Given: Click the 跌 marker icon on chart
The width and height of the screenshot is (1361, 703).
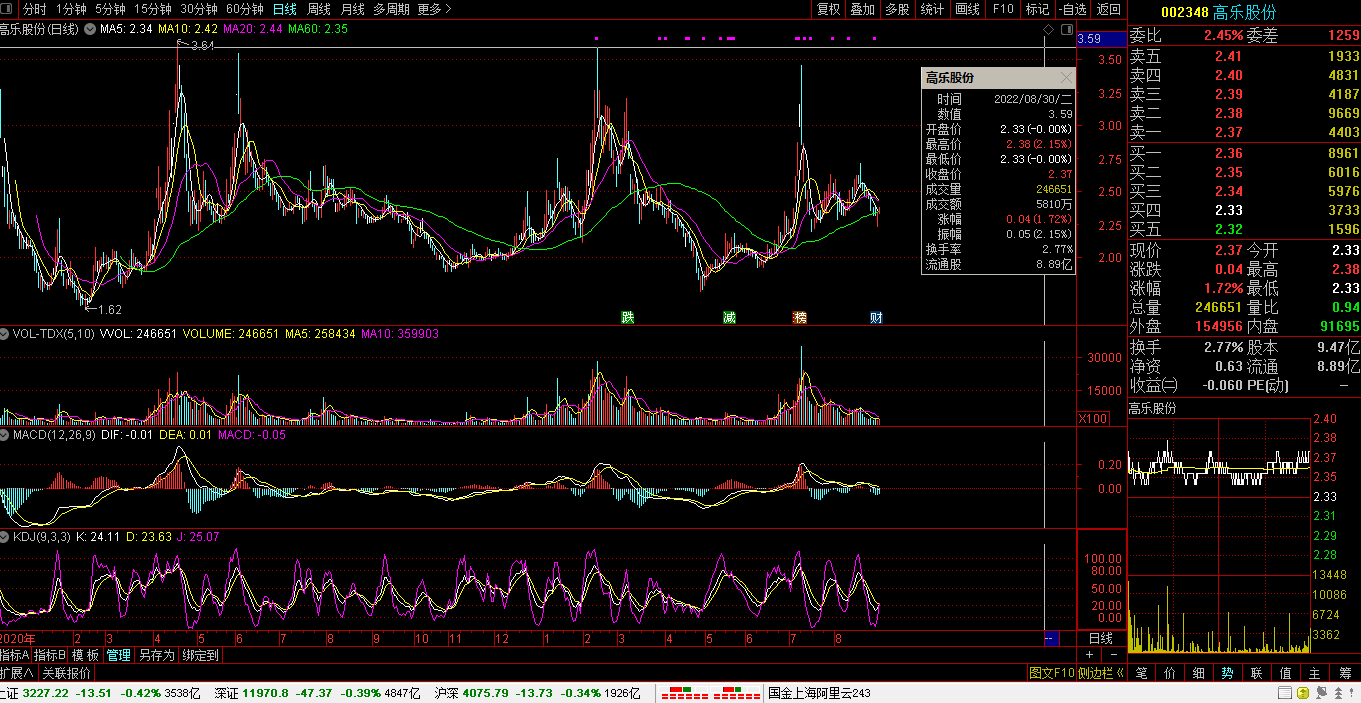Looking at the screenshot, I should [628, 318].
